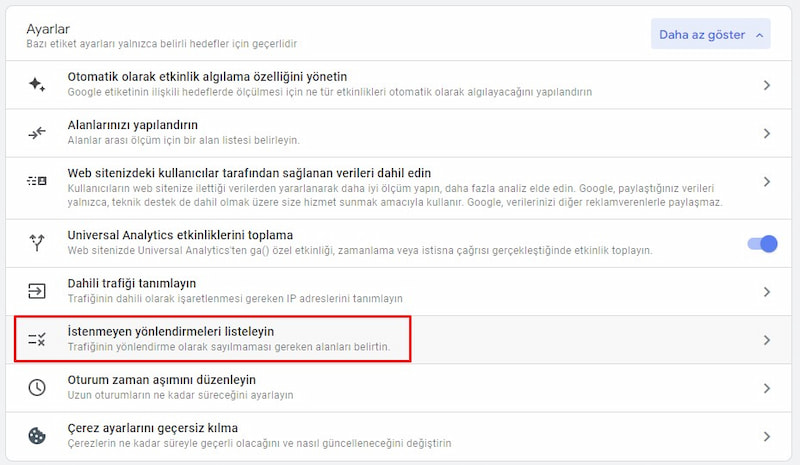Collapse settings with "Daha az göster"
800x465 pixels.
(x=711, y=35)
